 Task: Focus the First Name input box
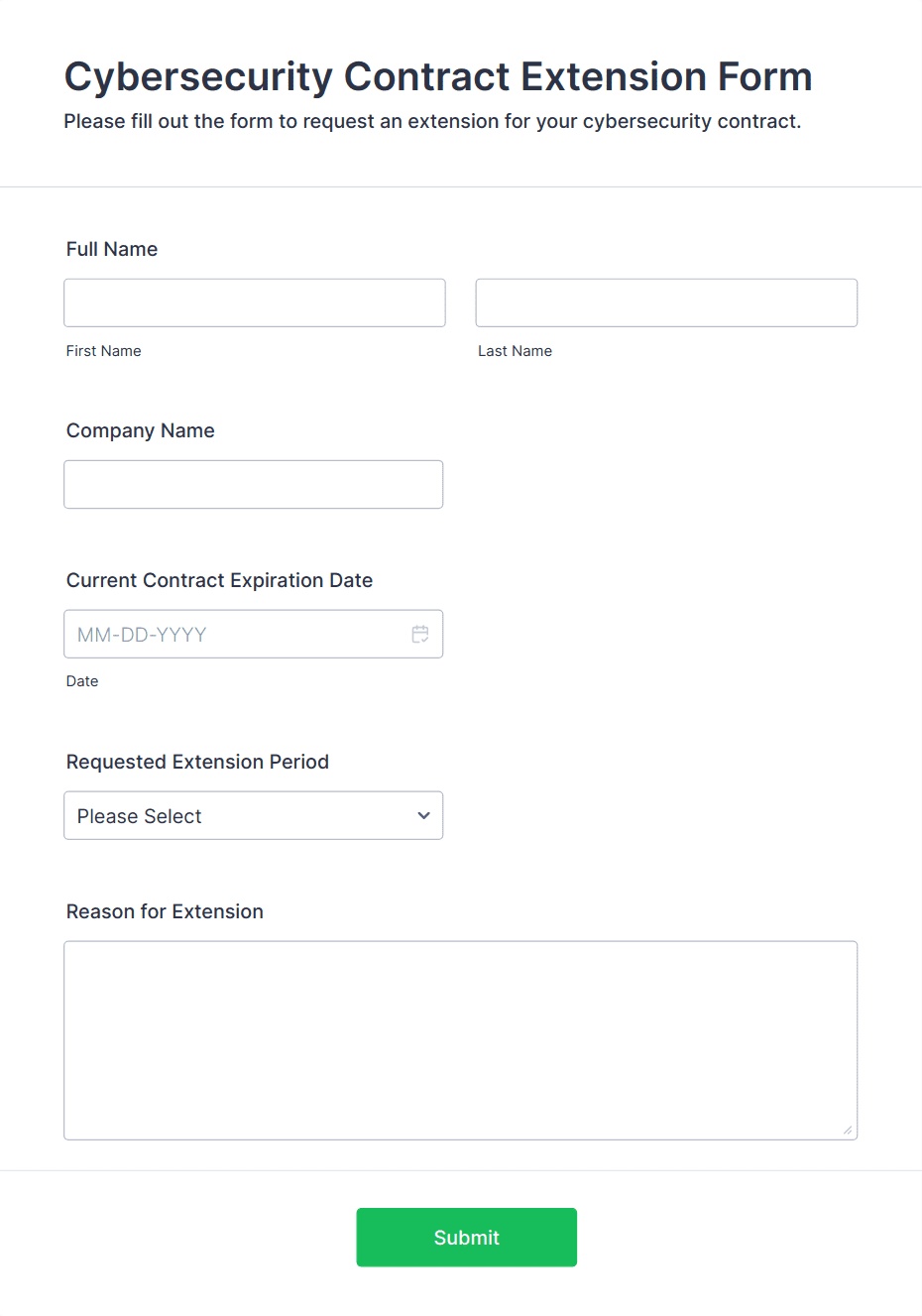[255, 302]
